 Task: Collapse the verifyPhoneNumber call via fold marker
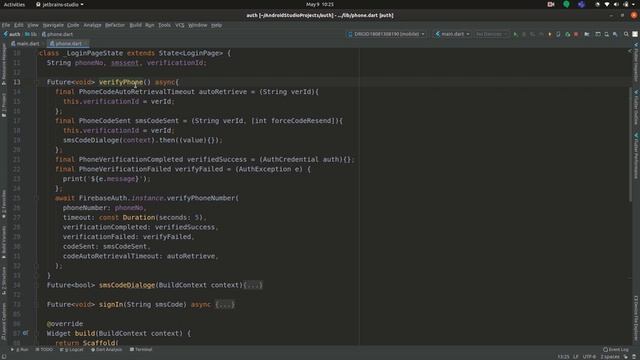pos(36,198)
